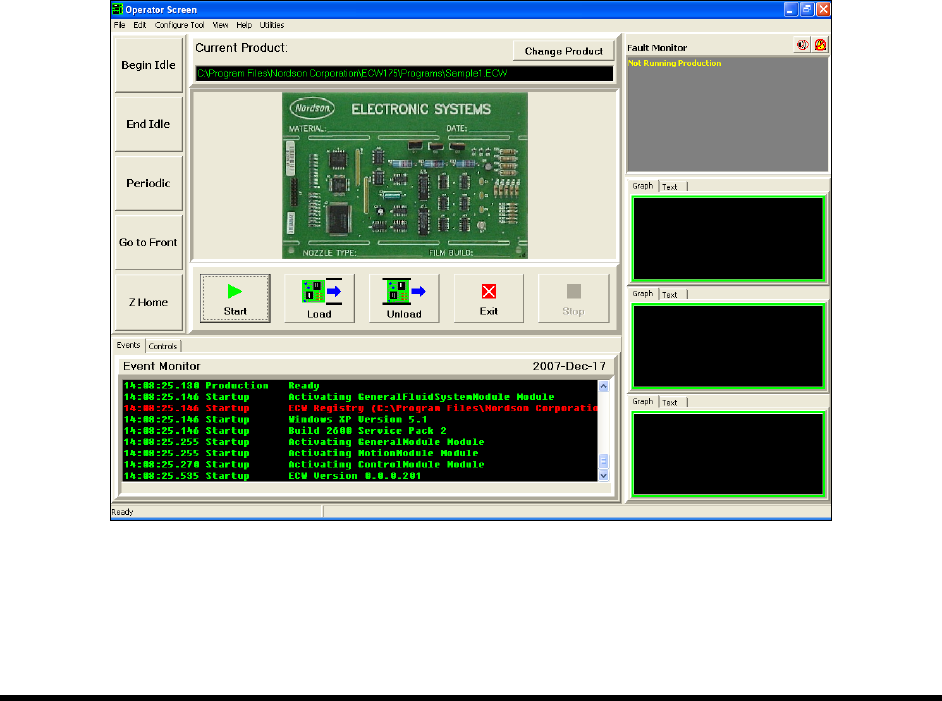Click the greyed-out Stop button
Viewport: 942px width, 701px height.
click(x=573, y=297)
